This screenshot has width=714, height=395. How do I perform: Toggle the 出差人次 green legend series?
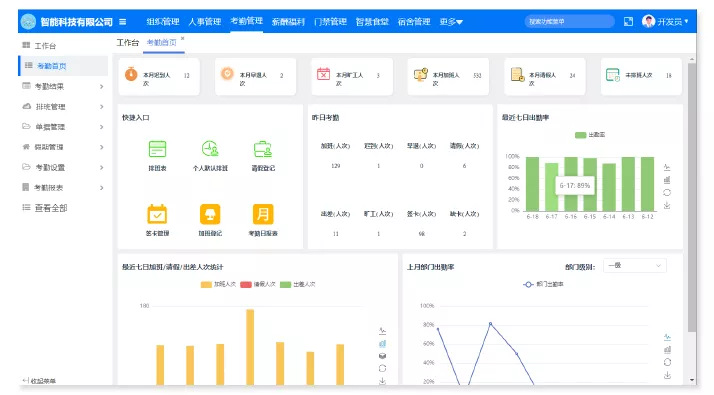(297, 284)
